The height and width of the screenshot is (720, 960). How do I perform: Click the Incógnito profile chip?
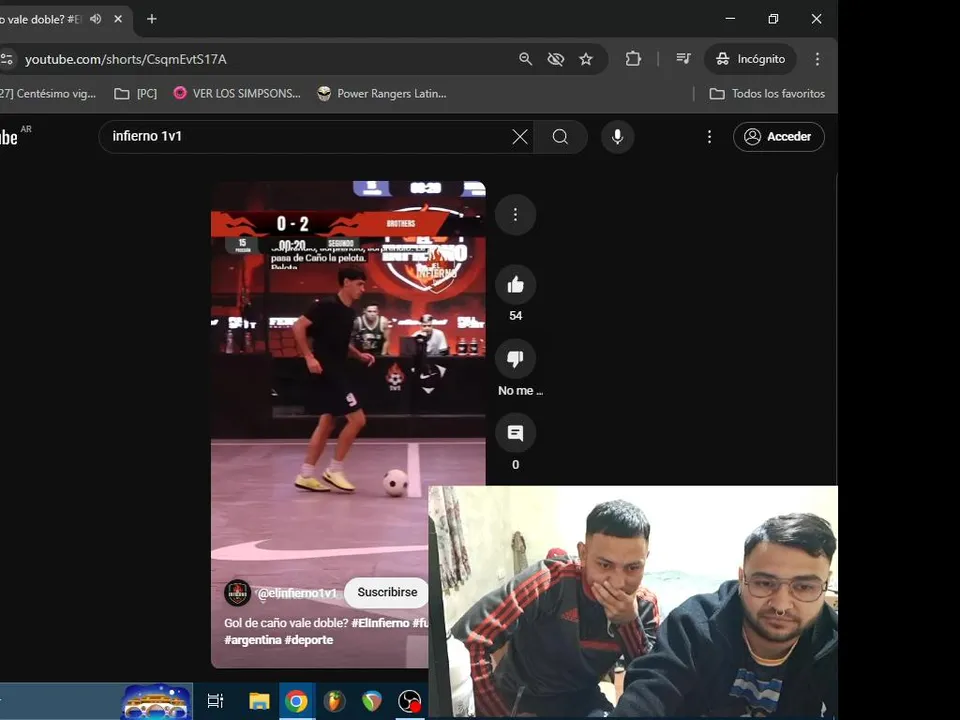pyautogui.click(x=751, y=59)
